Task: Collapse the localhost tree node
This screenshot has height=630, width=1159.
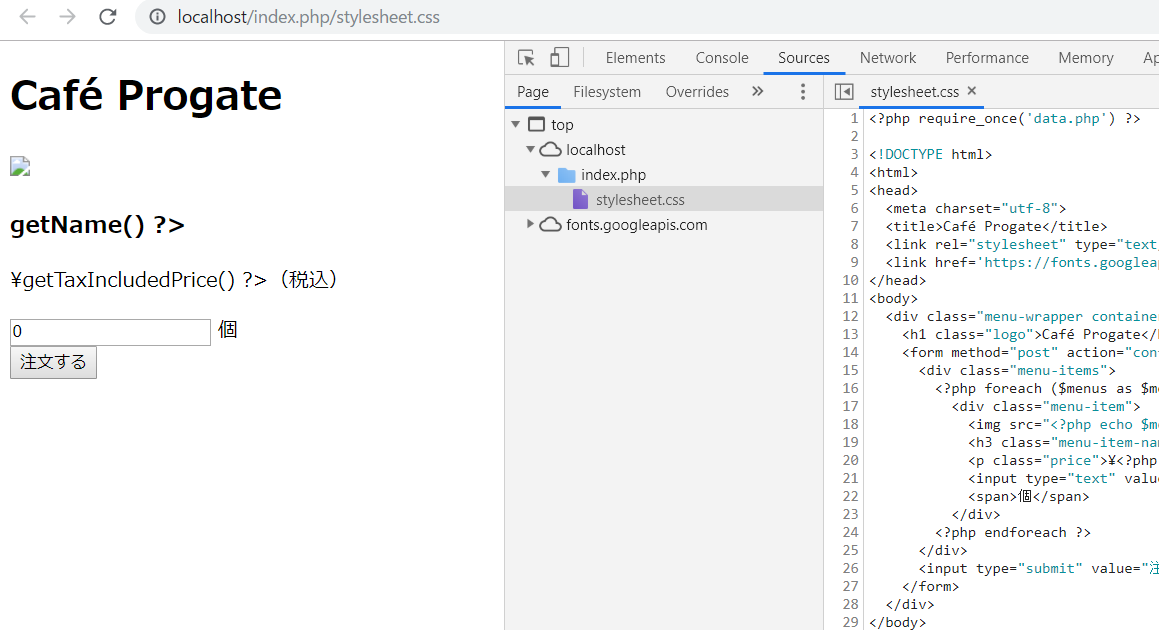Action: tap(529, 149)
